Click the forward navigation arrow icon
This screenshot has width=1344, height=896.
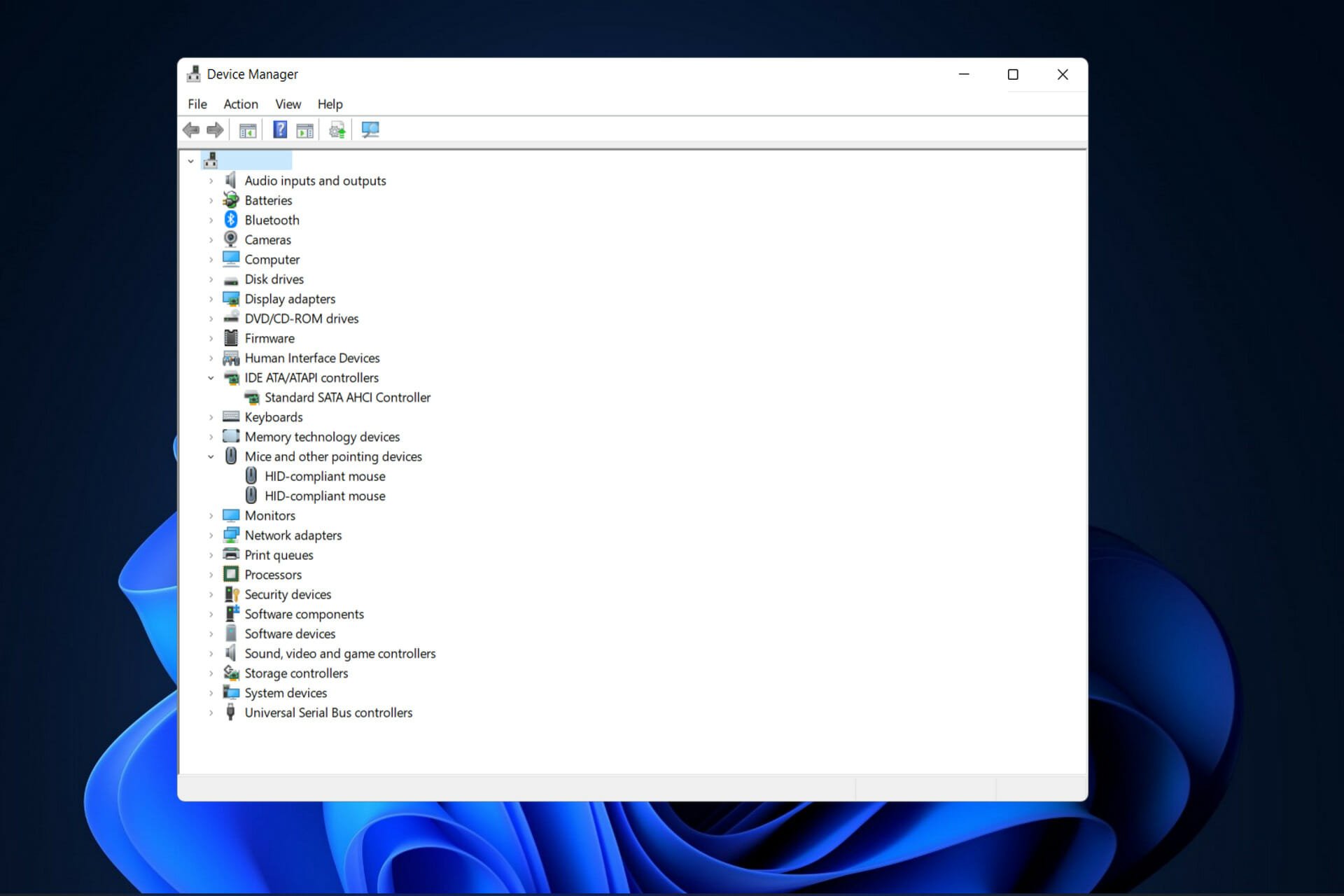[x=214, y=130]
